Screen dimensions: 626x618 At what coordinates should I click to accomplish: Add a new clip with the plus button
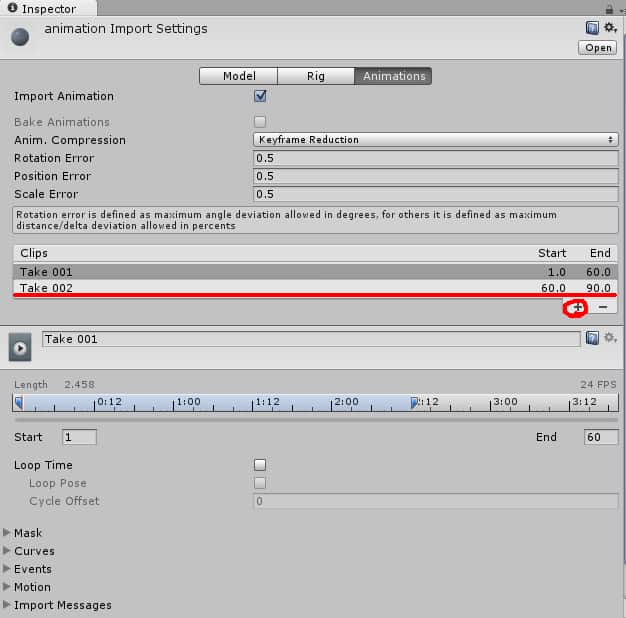pos(578,307)
